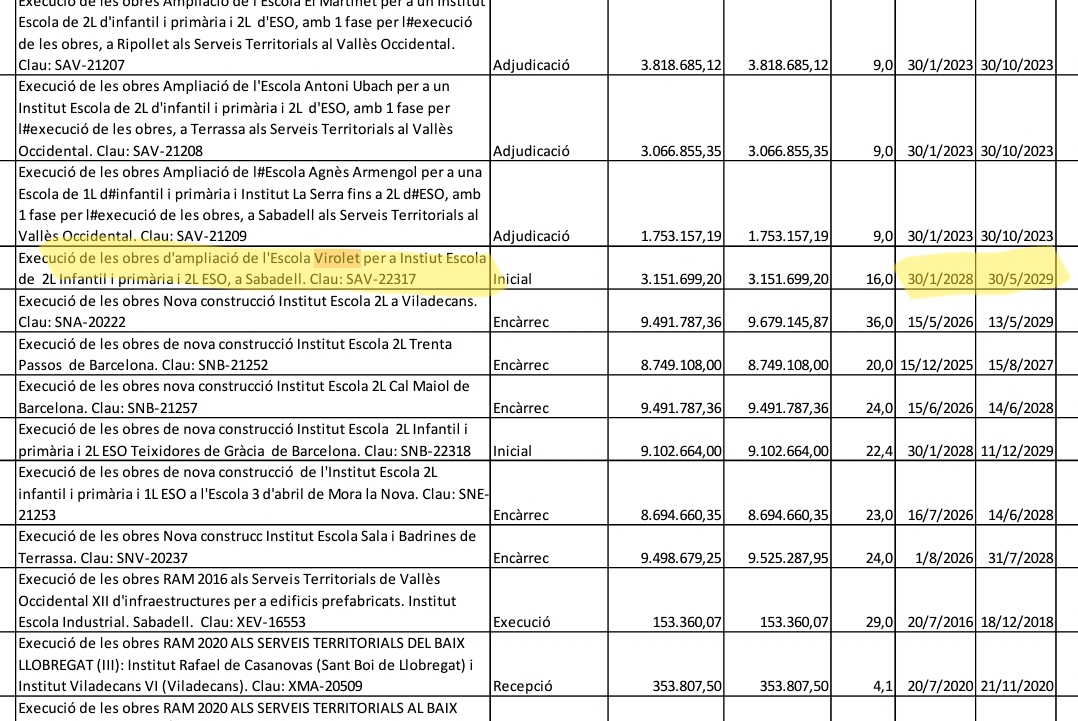This screenshot has height=721, width=1078.
Task: Click the end date 31/7/2028
Action: (1020, 558)
